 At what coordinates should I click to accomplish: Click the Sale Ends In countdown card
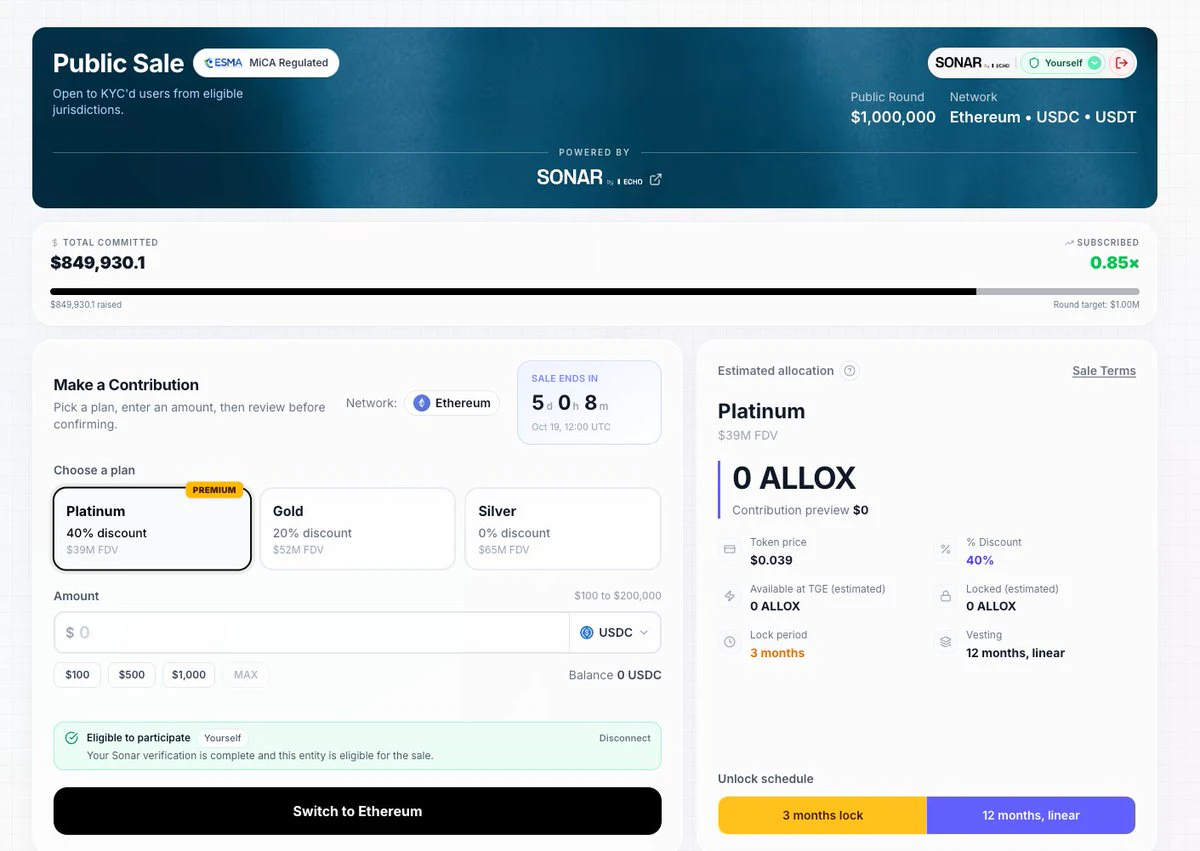[x=589, y=402]
